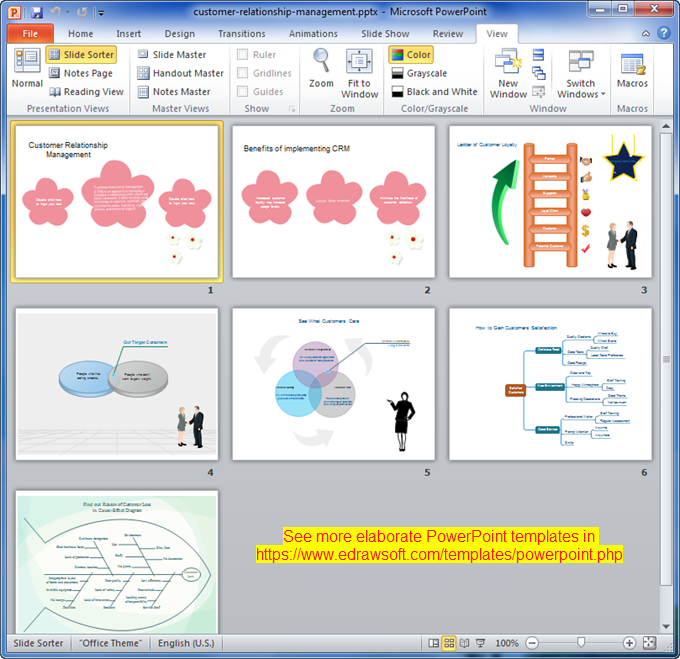Click the edrawsoft templates URL text
680x659 pixels.
(439, 555)
